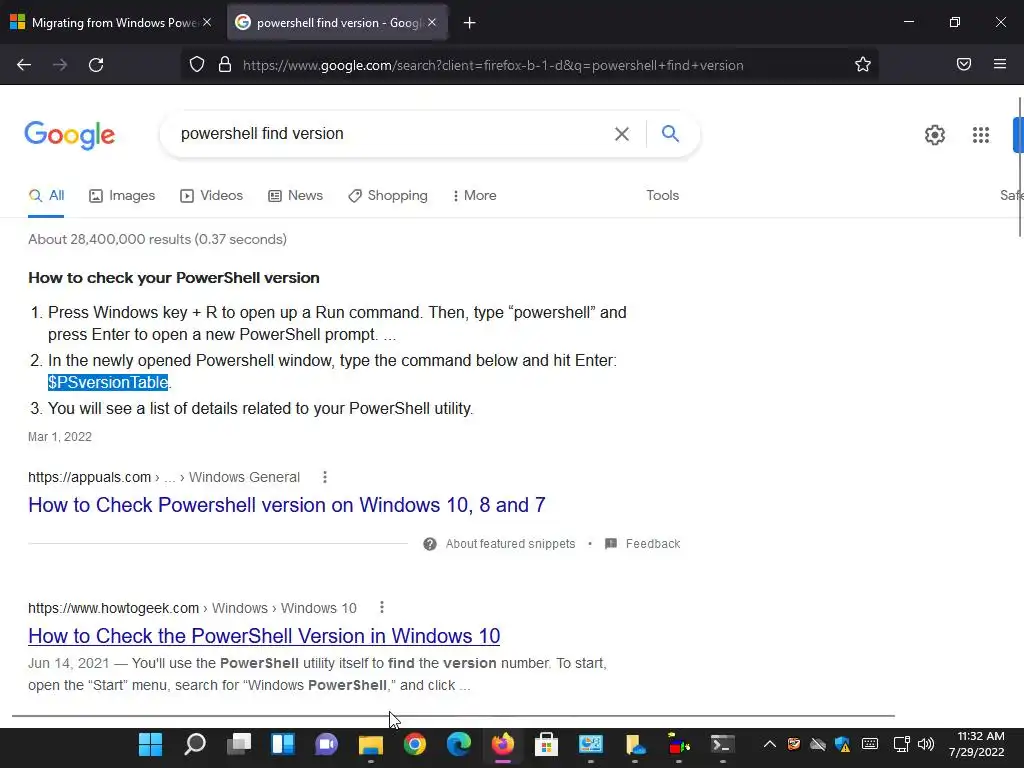The width and height of the screenshot is (1024, 768).
Task: Open 'How to Check Powershell version on Windows 10, 8 and 7'
Action: 287,505
